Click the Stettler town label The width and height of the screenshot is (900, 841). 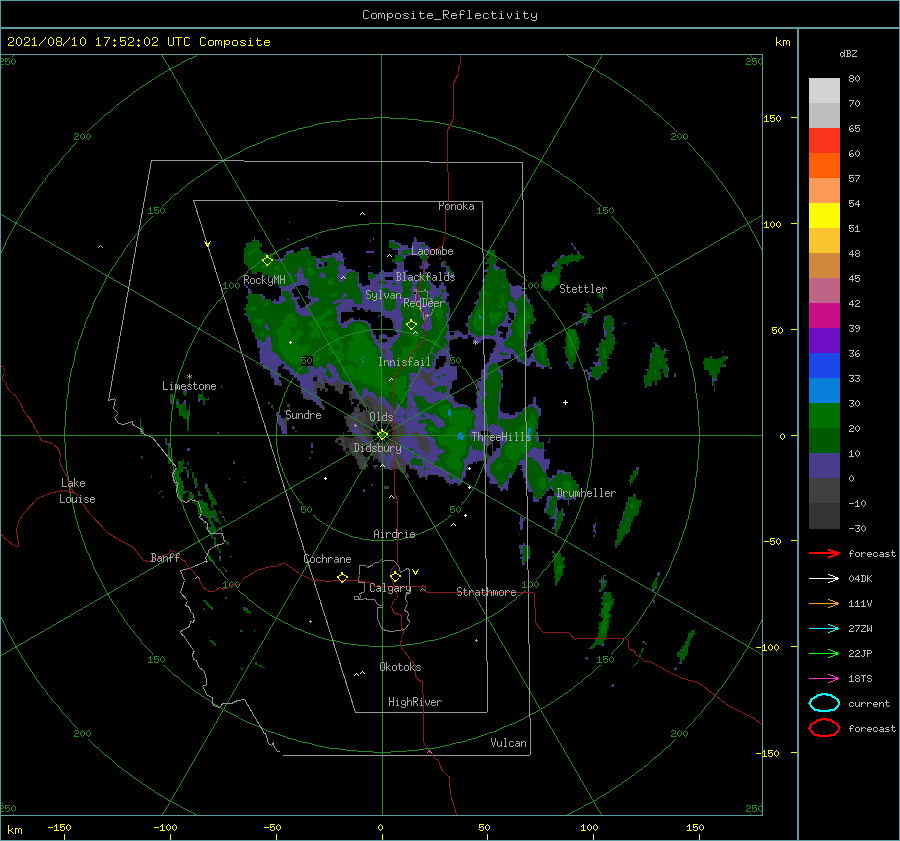(x=583, y=289)
